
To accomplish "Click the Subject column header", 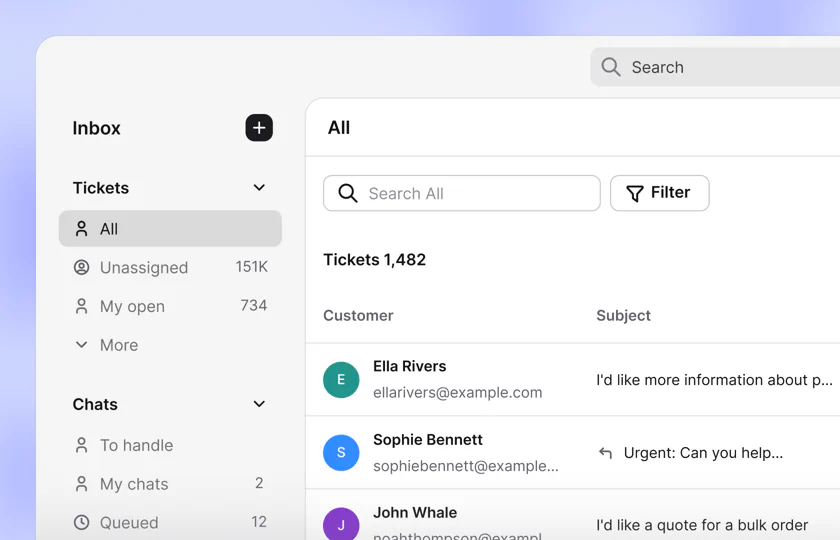I will [x=624, y=316].
